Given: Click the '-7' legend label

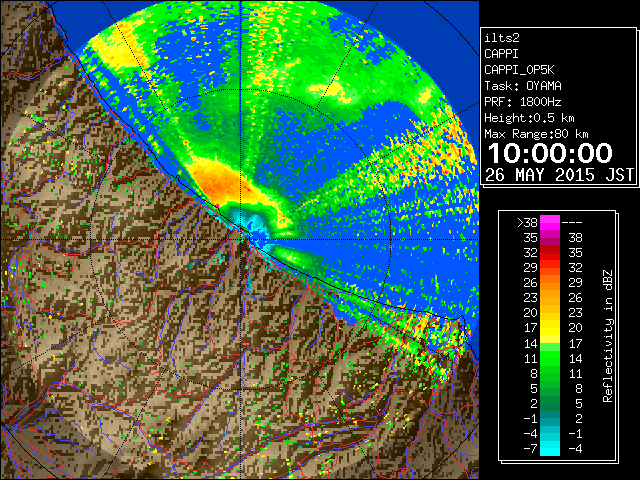Looking at the screenshot, I should [530, 449].
